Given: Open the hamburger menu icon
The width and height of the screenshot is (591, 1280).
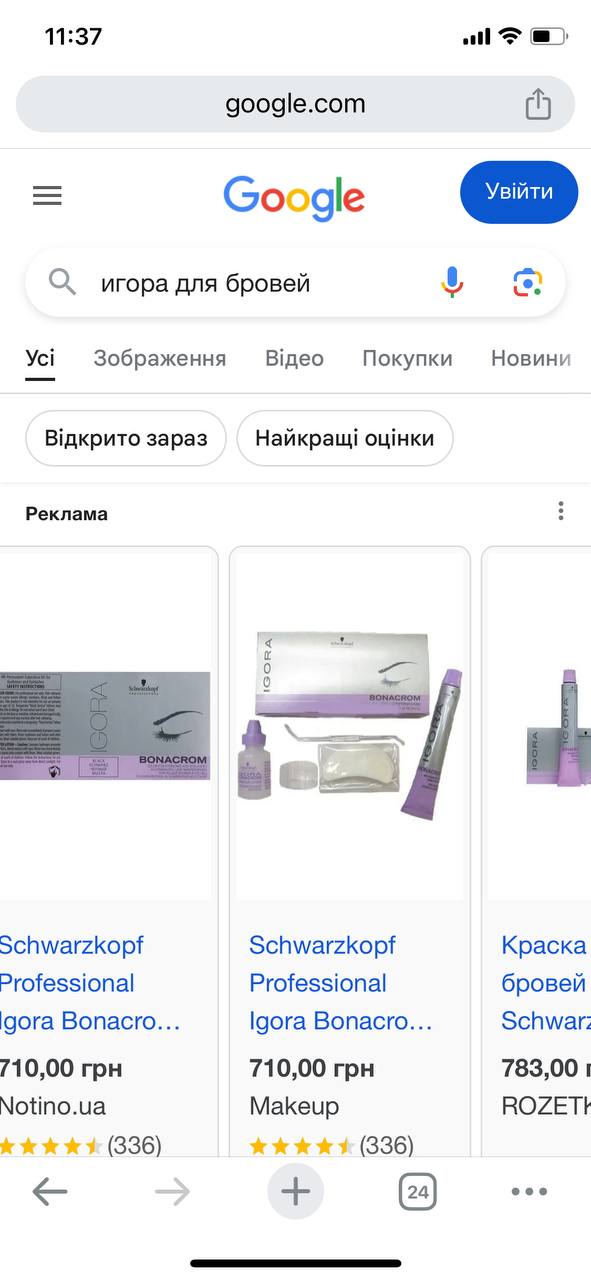Looking at the screenshot, I should 47,195.
